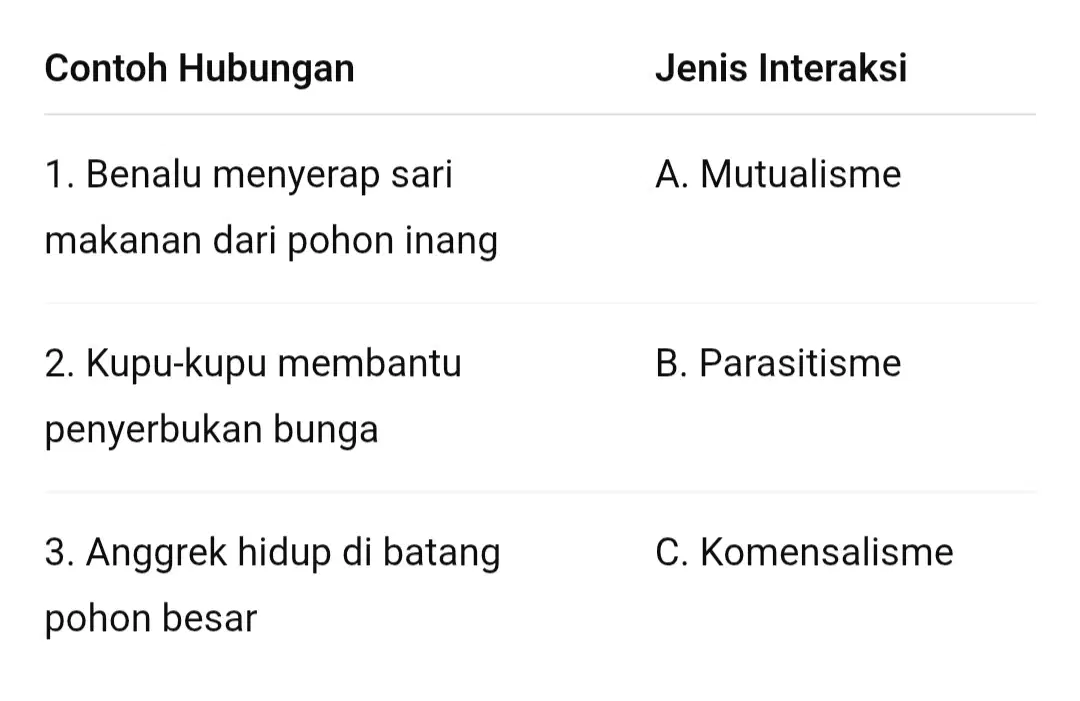Click the text "pohon besar"

coord(151,618)
